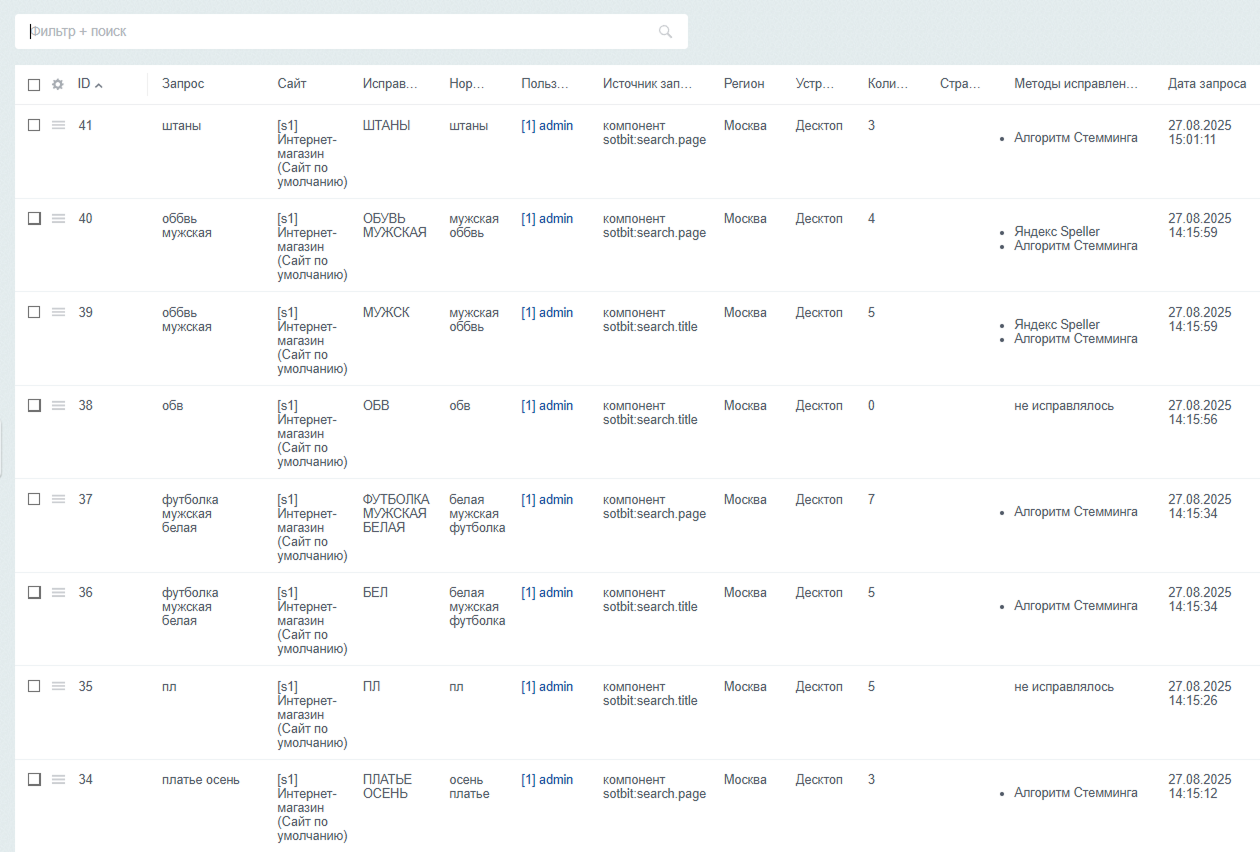The image size is (1260, 852).
Task: Expand the collapsed side panel handle
Action: (x=2, y=448)
